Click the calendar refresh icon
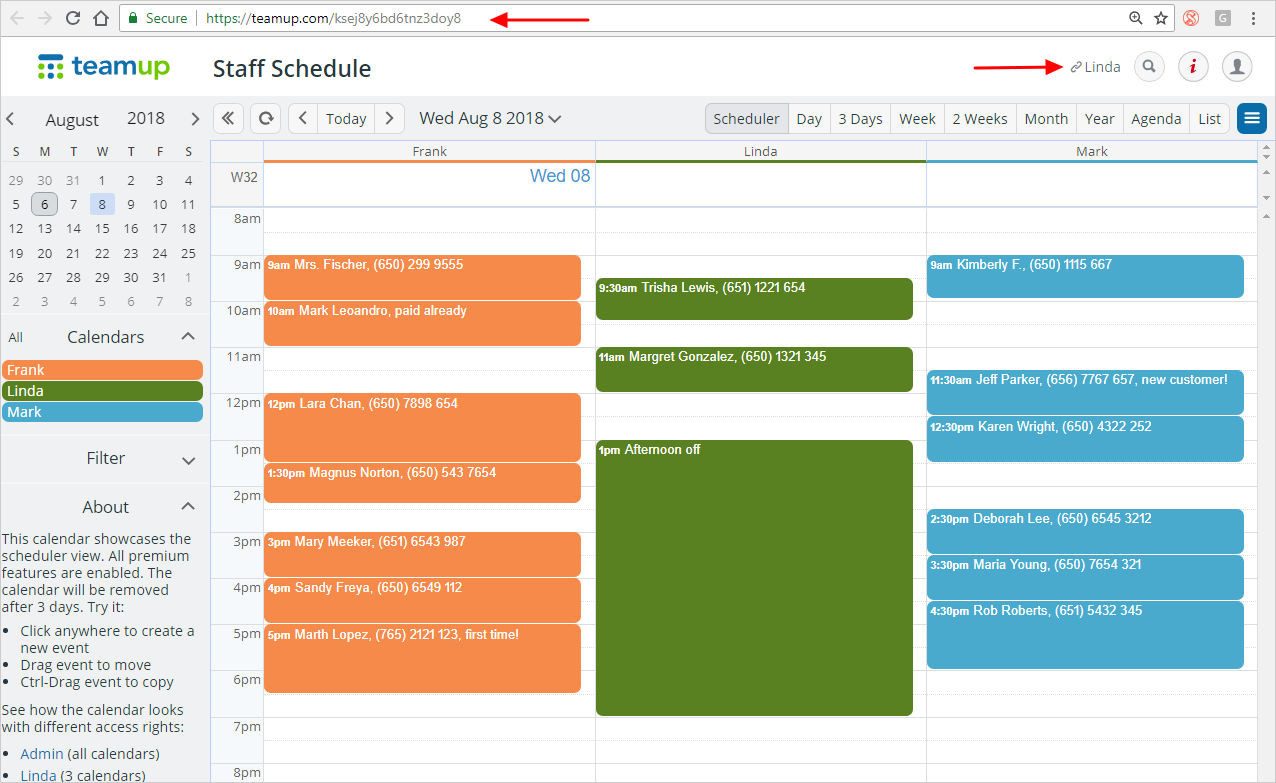 (266, 118)
